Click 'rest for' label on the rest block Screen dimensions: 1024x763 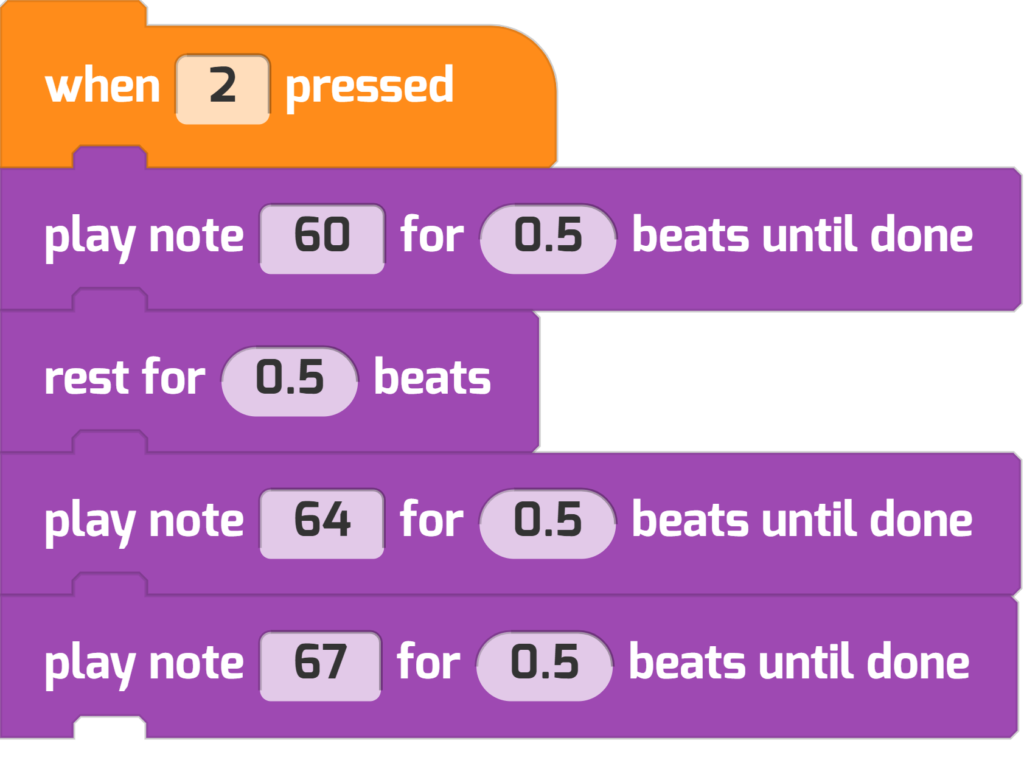click(x=125, y=379)
